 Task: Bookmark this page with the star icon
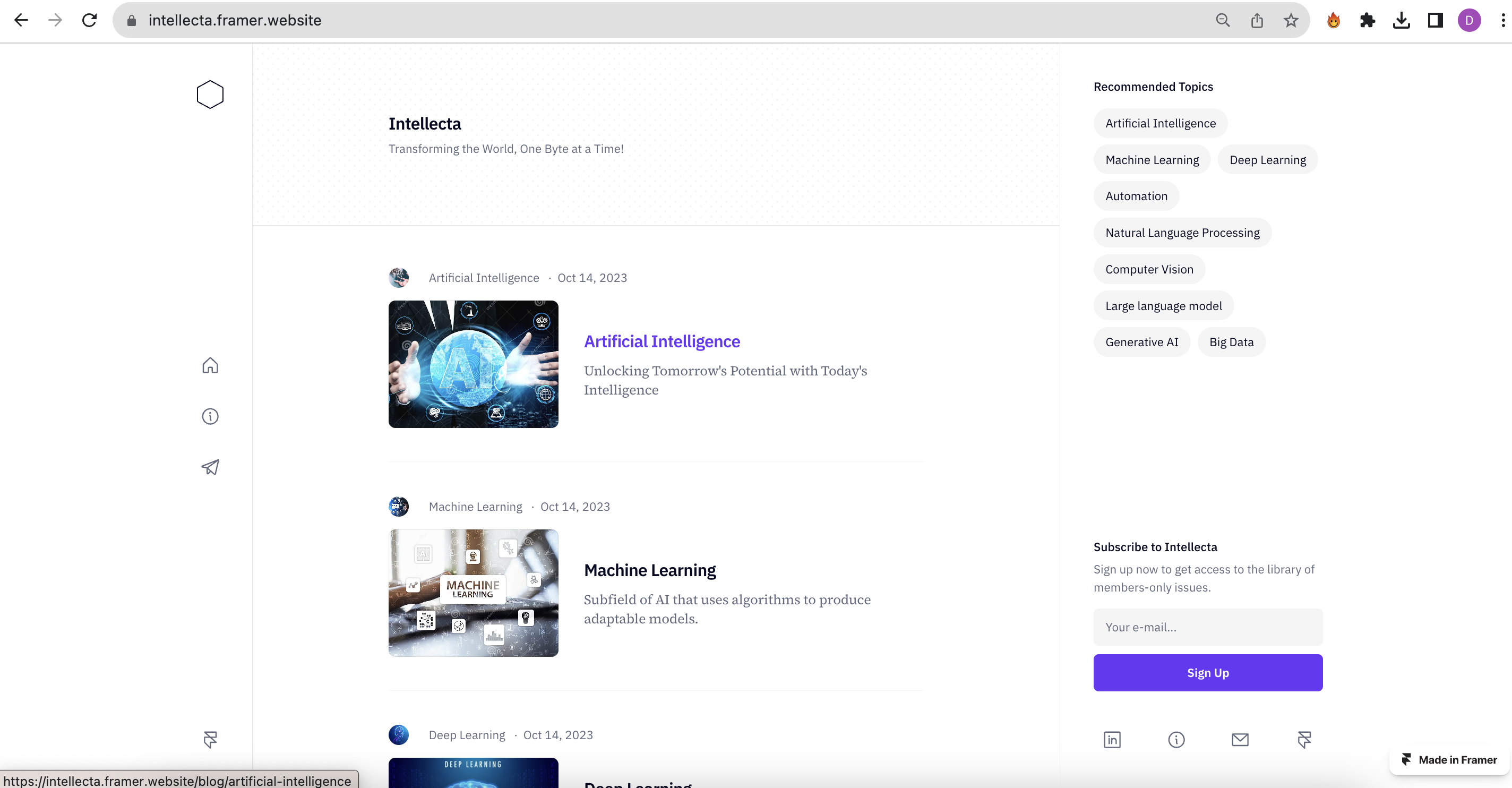point(1290,21)
